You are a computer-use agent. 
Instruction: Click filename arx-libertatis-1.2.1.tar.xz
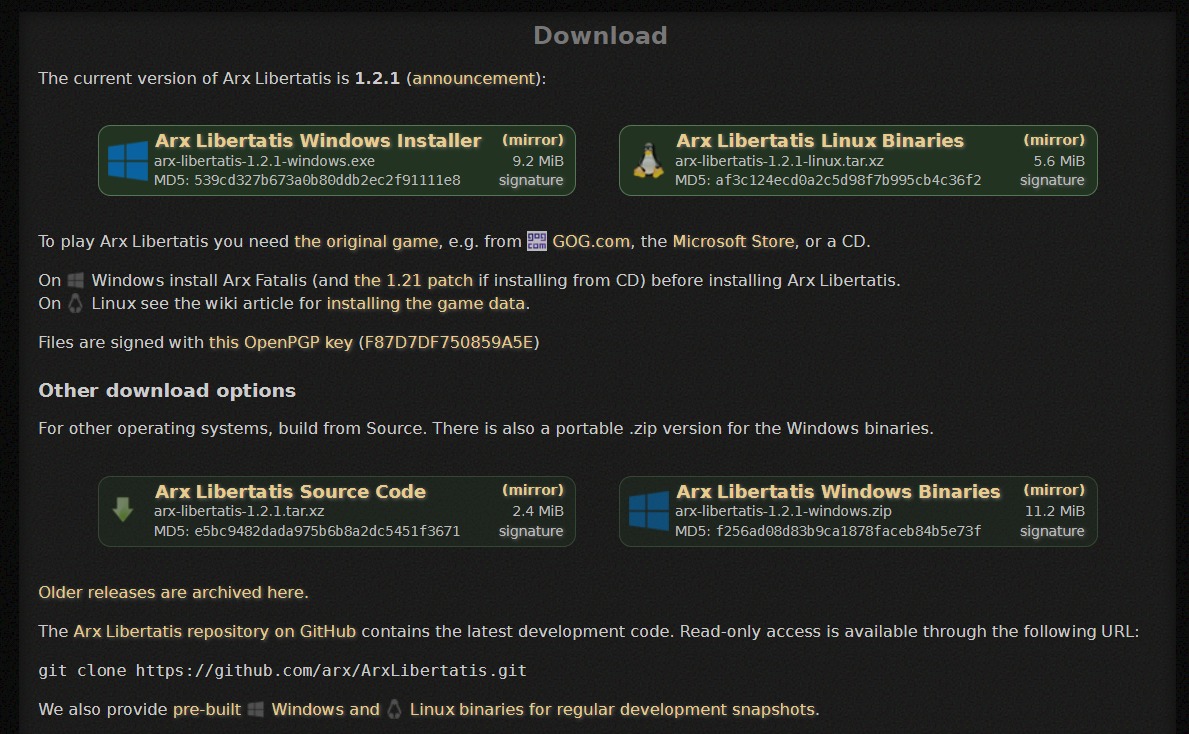(239, 512)
